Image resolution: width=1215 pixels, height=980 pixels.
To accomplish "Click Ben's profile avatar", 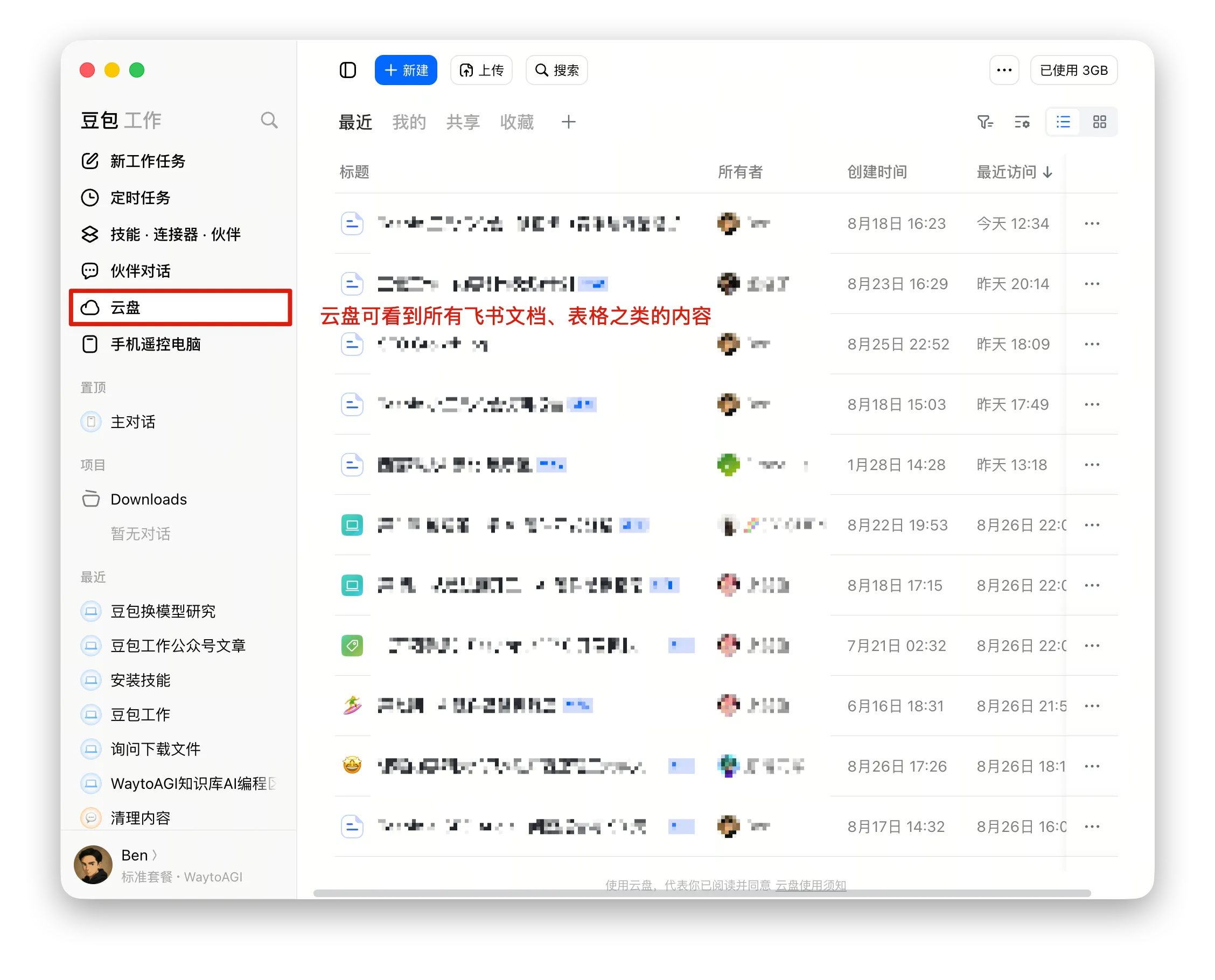I will point(93,865).
